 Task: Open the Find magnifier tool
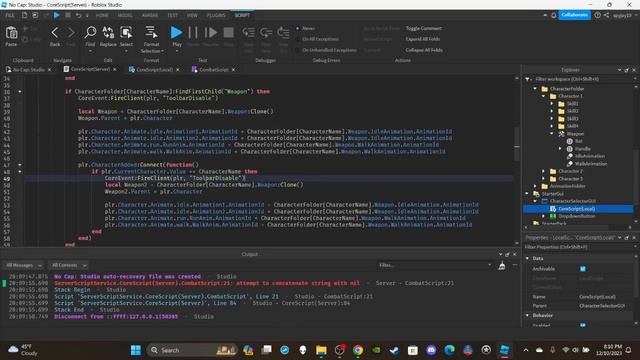(x=90, y=33)
